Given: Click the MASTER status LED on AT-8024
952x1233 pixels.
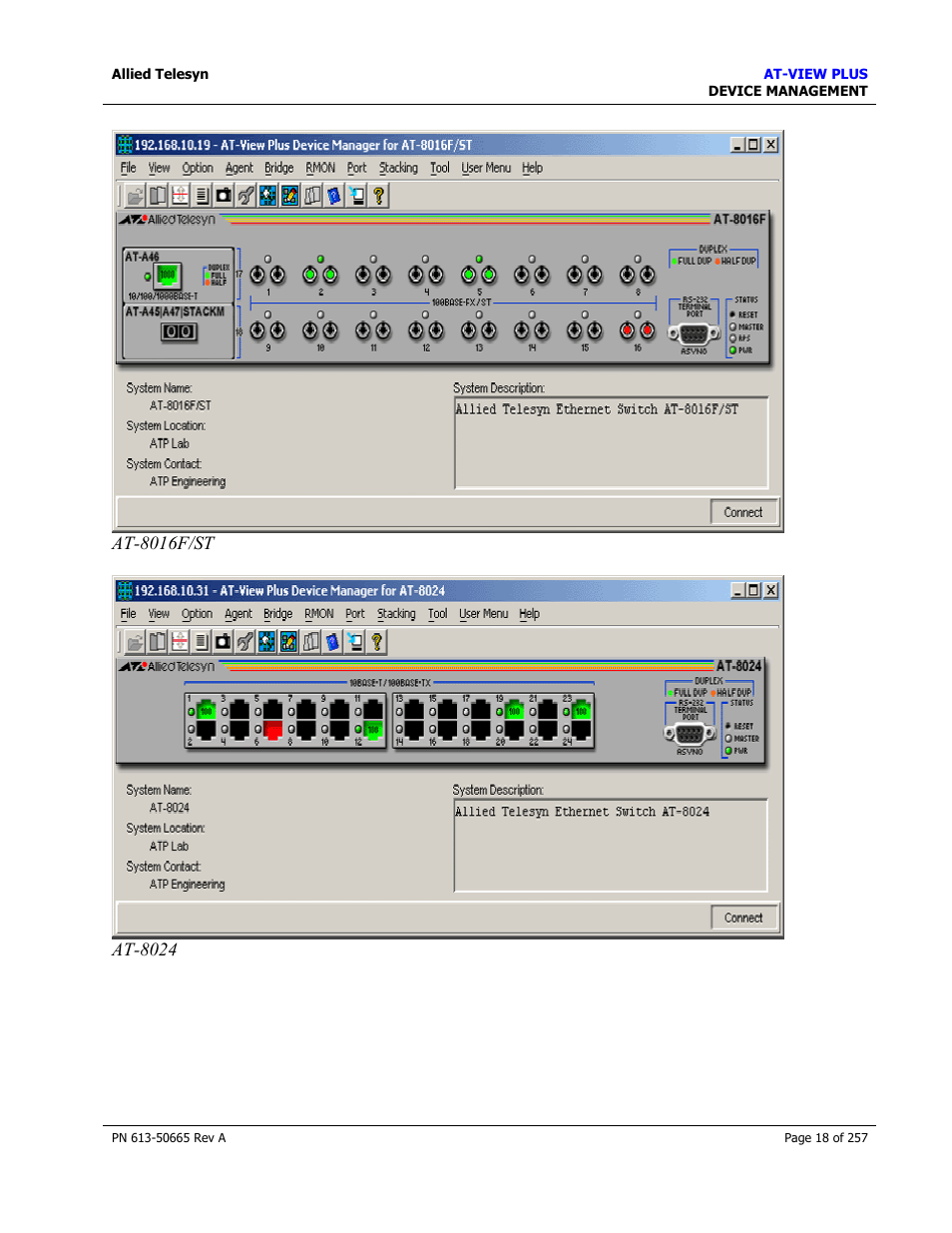Looking at the screenshot, I should [728, 739].
